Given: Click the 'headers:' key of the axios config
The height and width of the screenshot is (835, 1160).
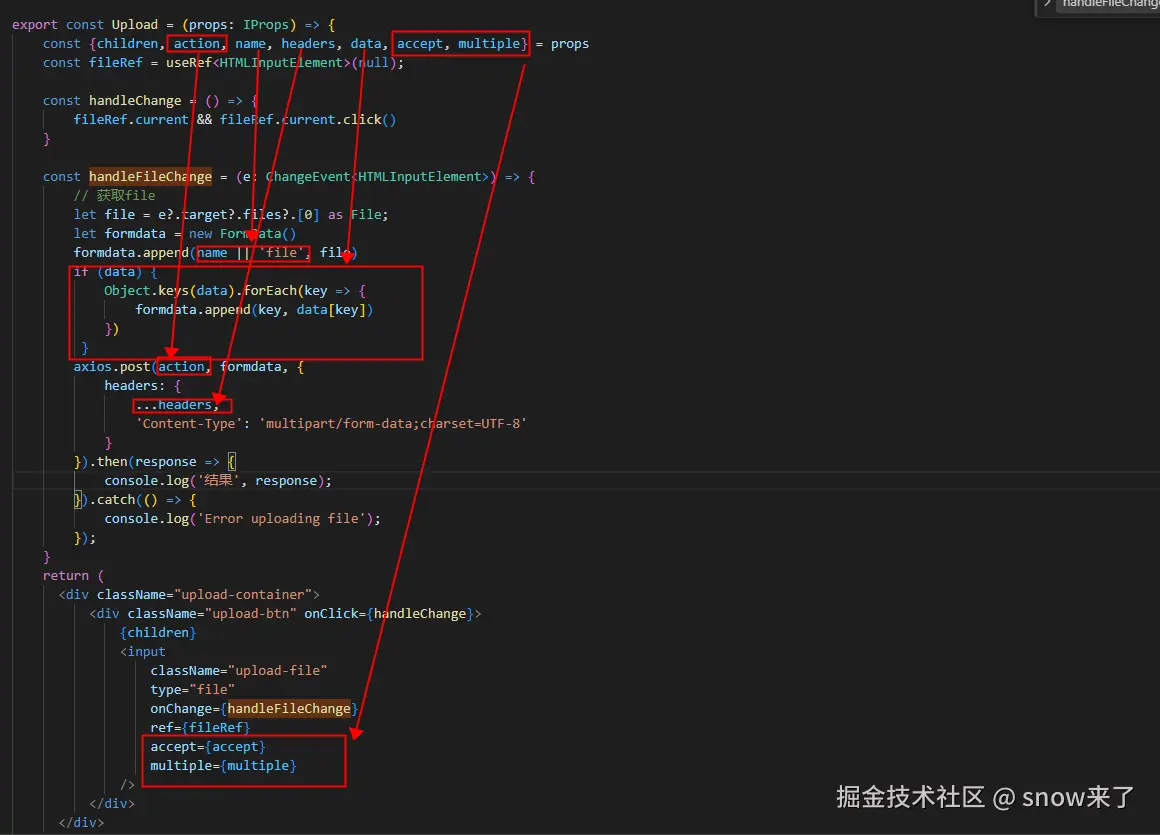Looking at the screenshot, I should [x=135, y=386].
